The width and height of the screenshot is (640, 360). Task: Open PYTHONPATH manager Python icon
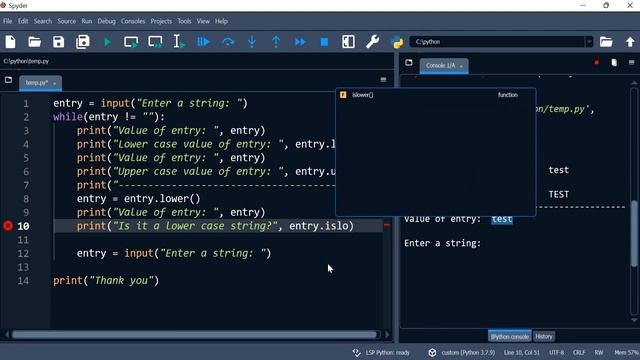click(397, 42)
